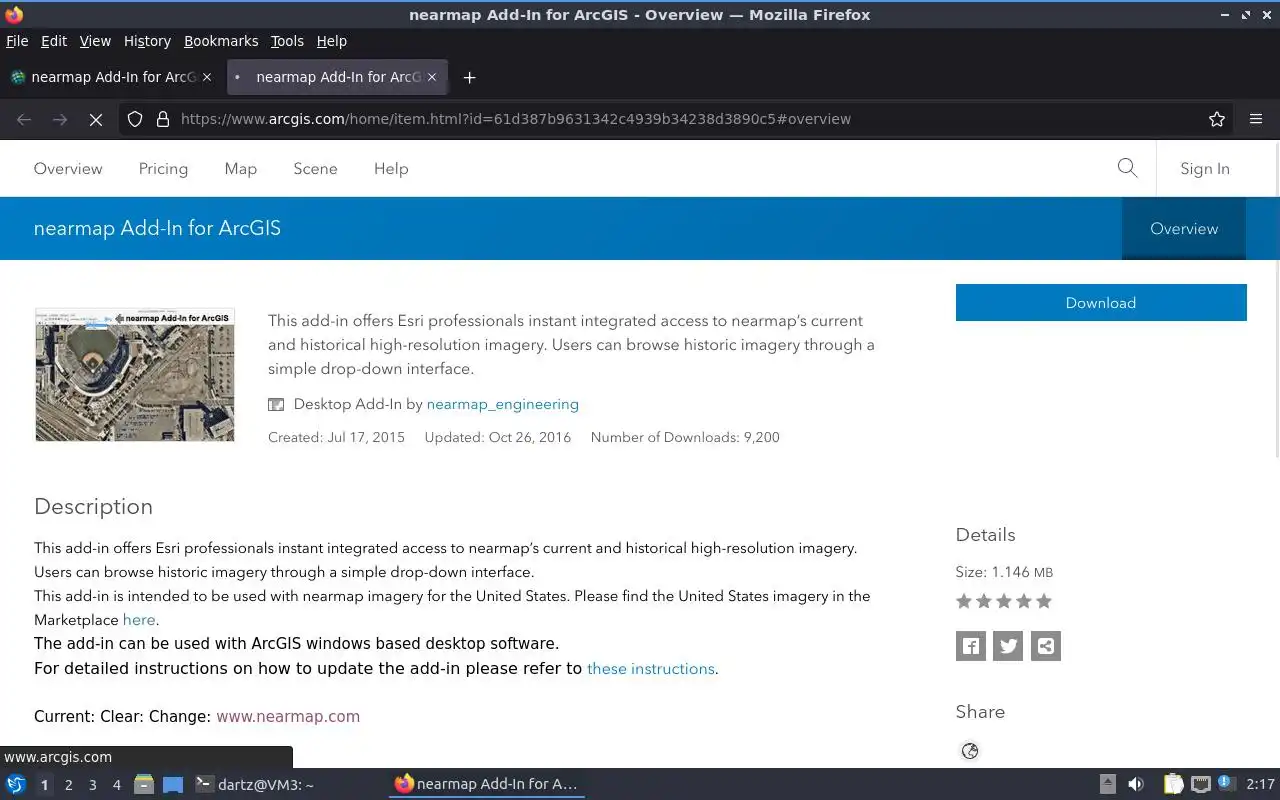Open Overview in site navigation
The height and width of the screenshot is (800, 1280).
68,169
